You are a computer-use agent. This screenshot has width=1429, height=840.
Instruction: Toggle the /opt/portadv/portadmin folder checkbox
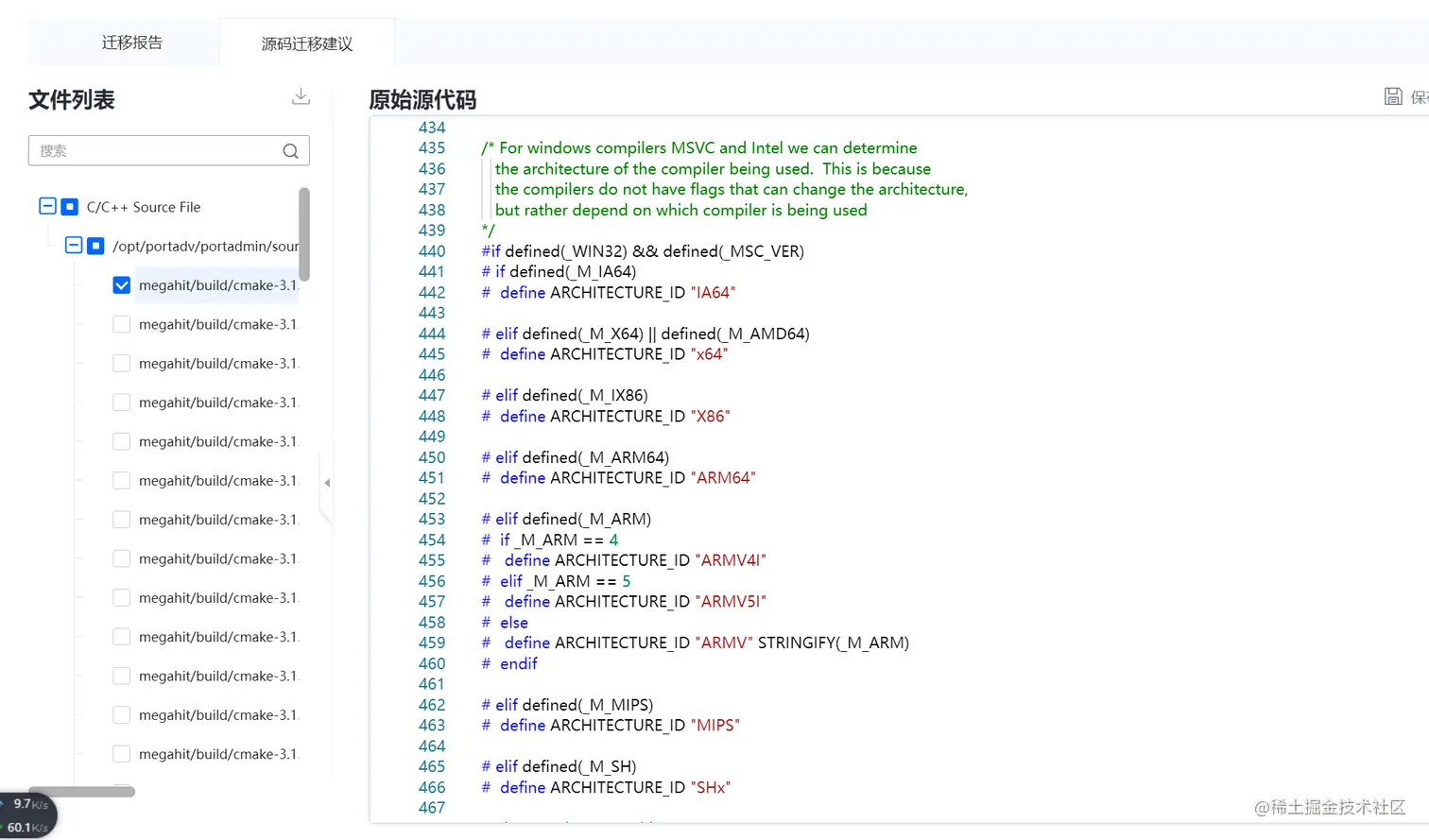point(95,246)
